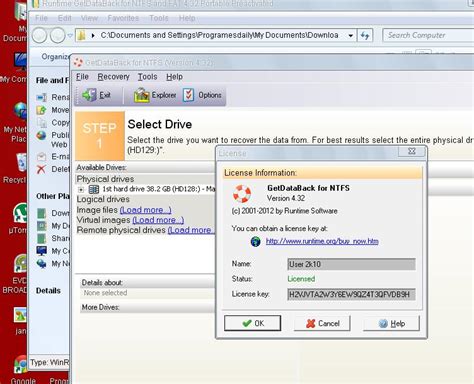Open the My Computer desktop icon
The height and width of the screenshot is (384, 474).
(21, 62)
